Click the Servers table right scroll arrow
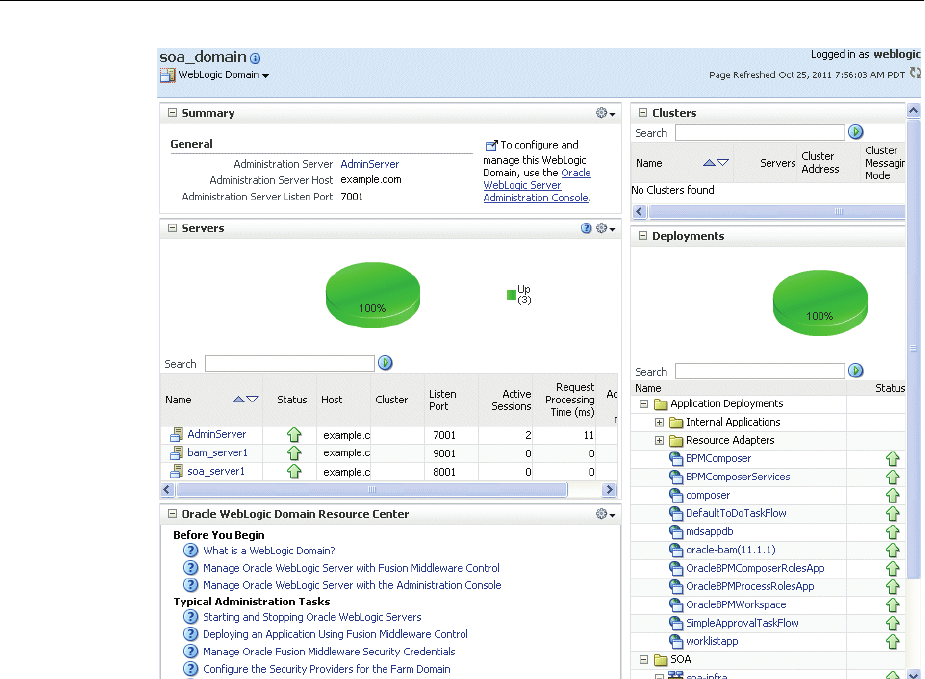925x679 pixels. [609, 489]
